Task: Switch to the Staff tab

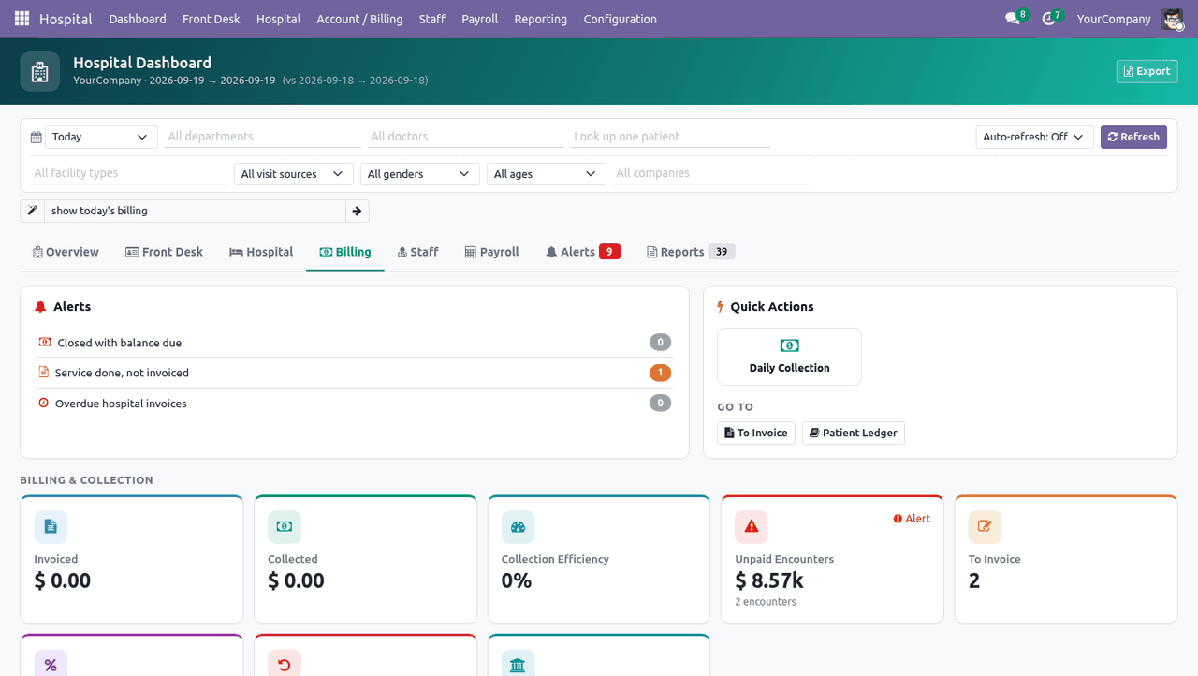Action: (x=418, y=252)
